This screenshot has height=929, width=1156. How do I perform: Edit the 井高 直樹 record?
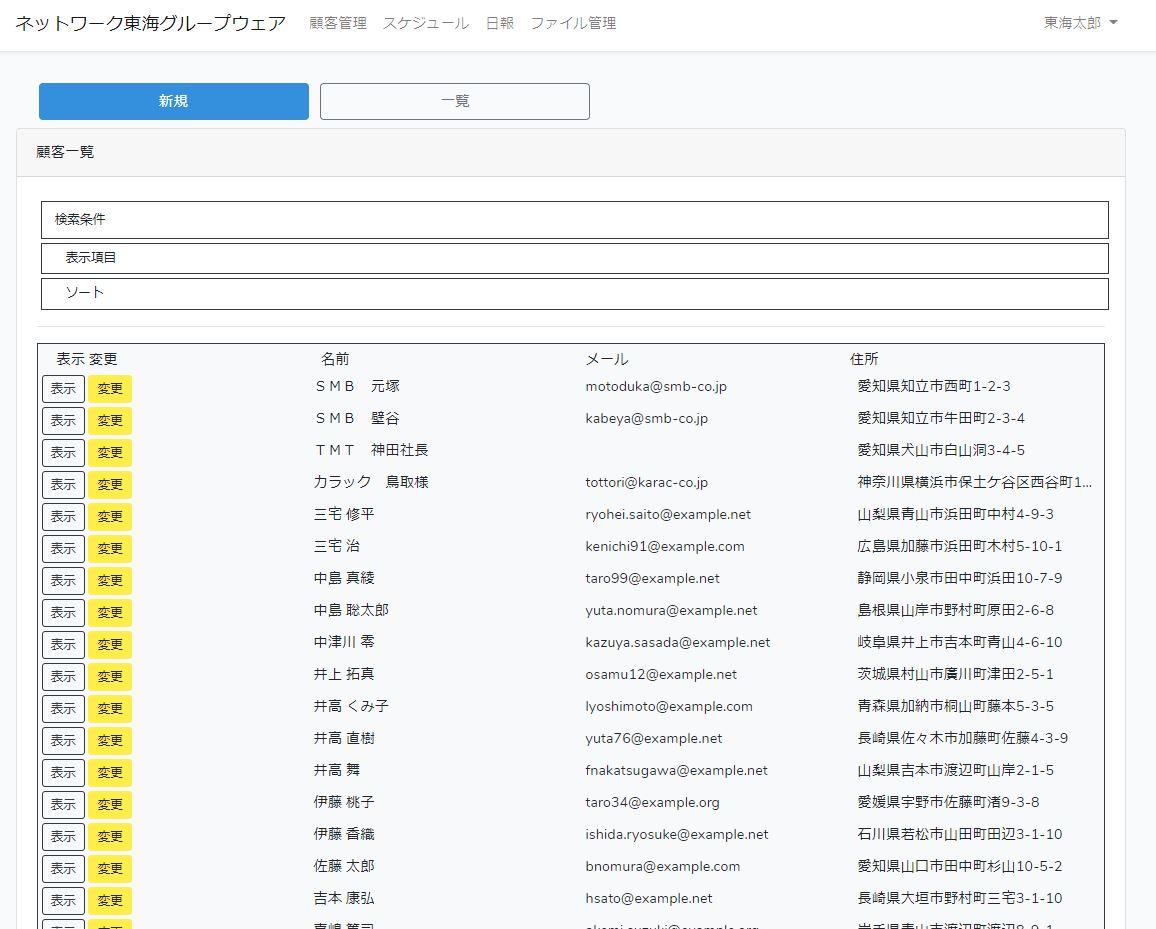(x=110, y=740)
